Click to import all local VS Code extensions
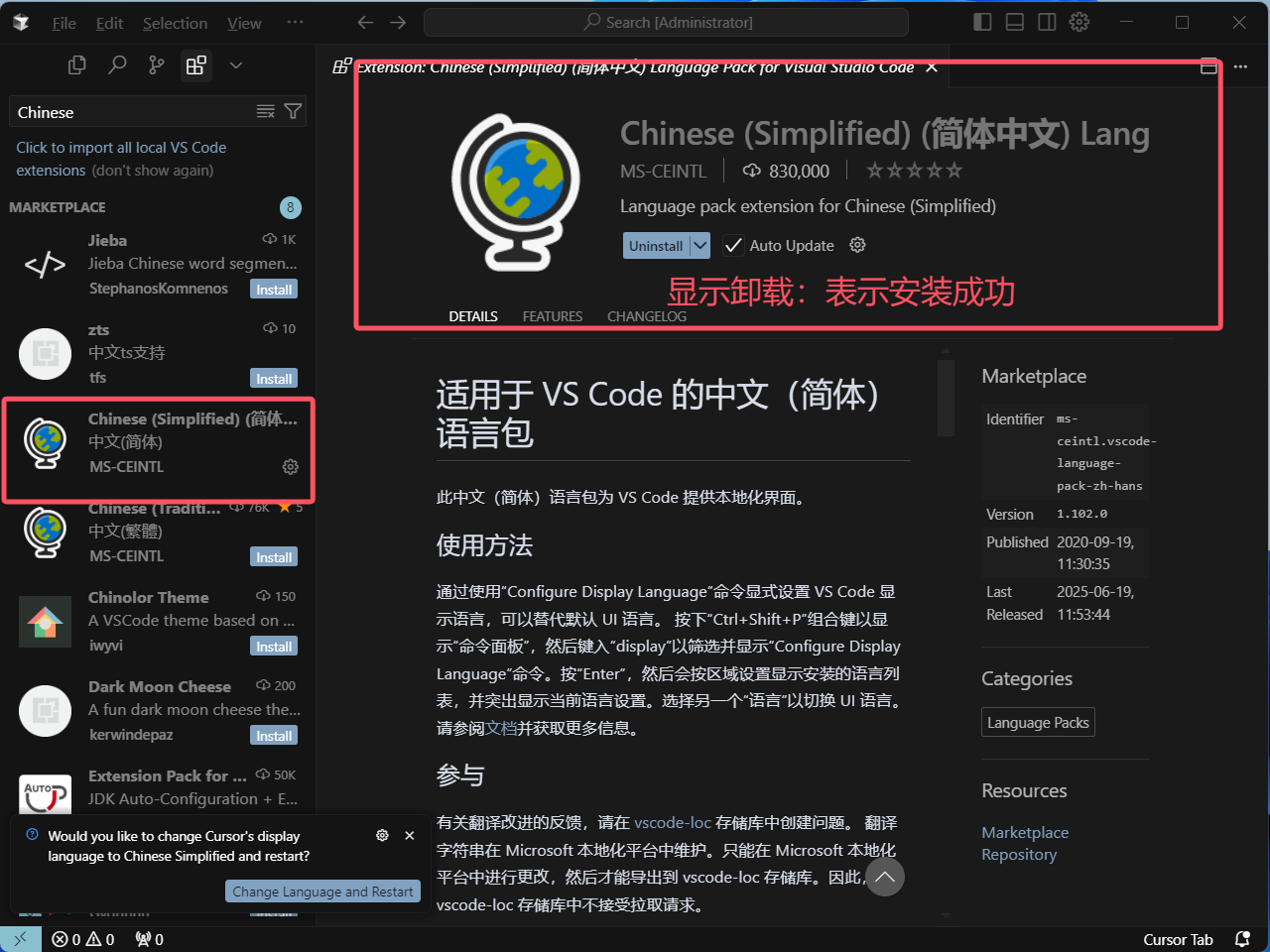The image size is (1270, 952). (121, 159)
